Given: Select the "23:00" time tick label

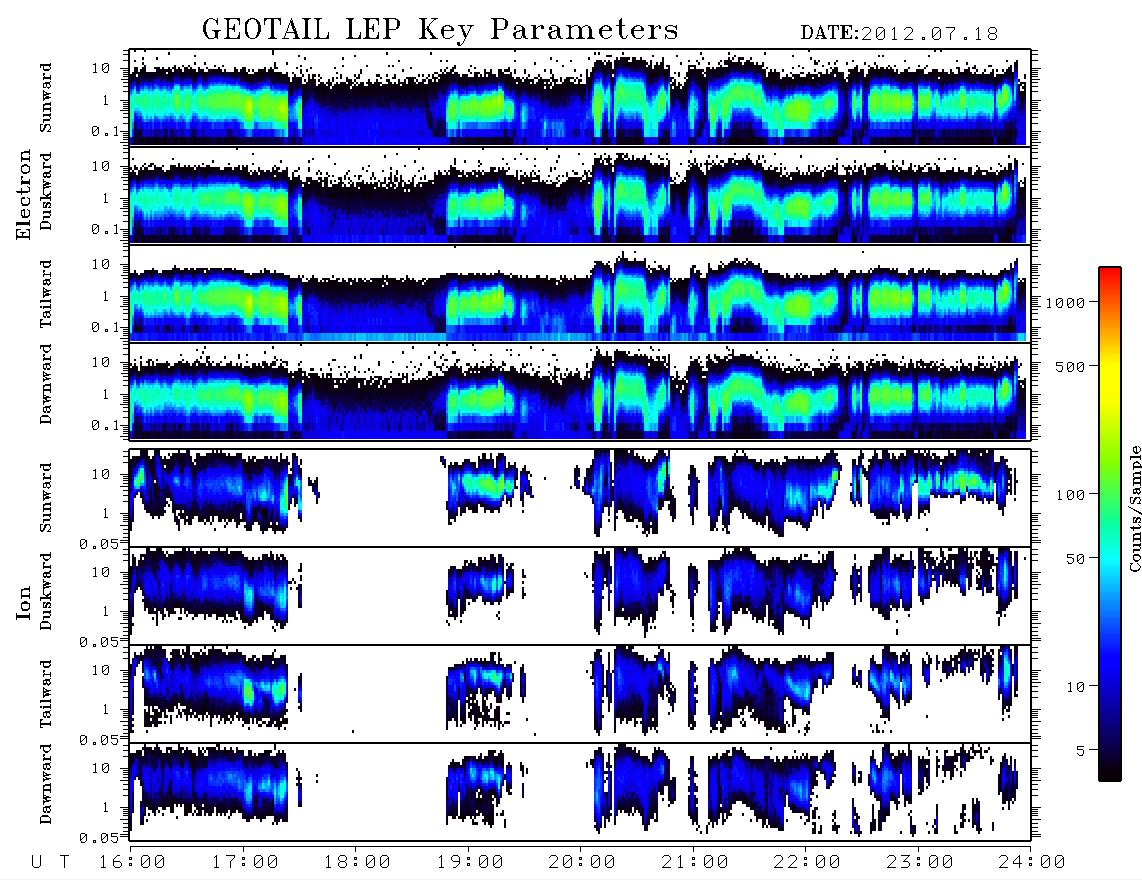Looking at the screenshot, I should (x=919, y=863).
